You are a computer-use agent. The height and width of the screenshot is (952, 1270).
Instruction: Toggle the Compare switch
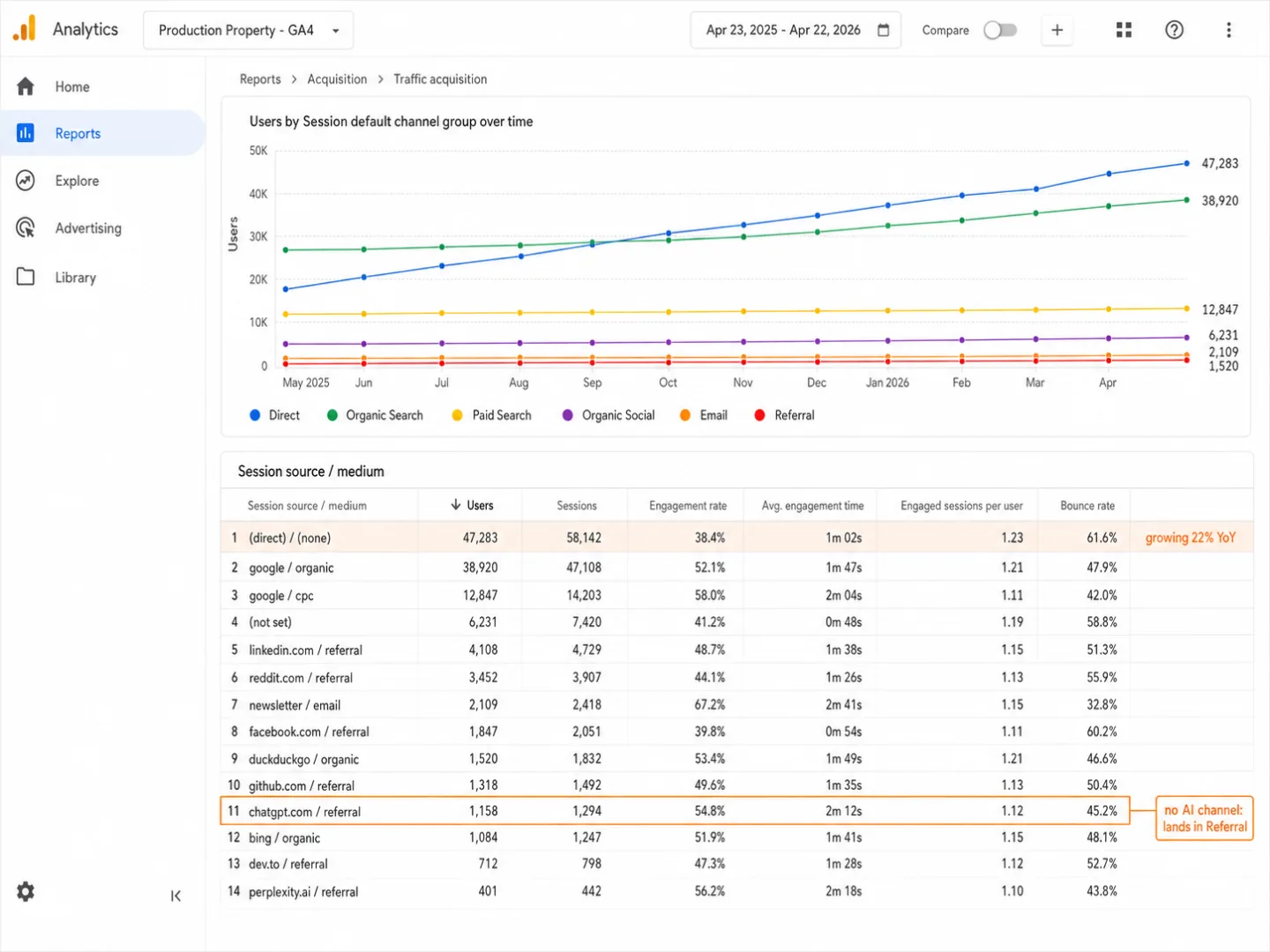click(1000, 30)
